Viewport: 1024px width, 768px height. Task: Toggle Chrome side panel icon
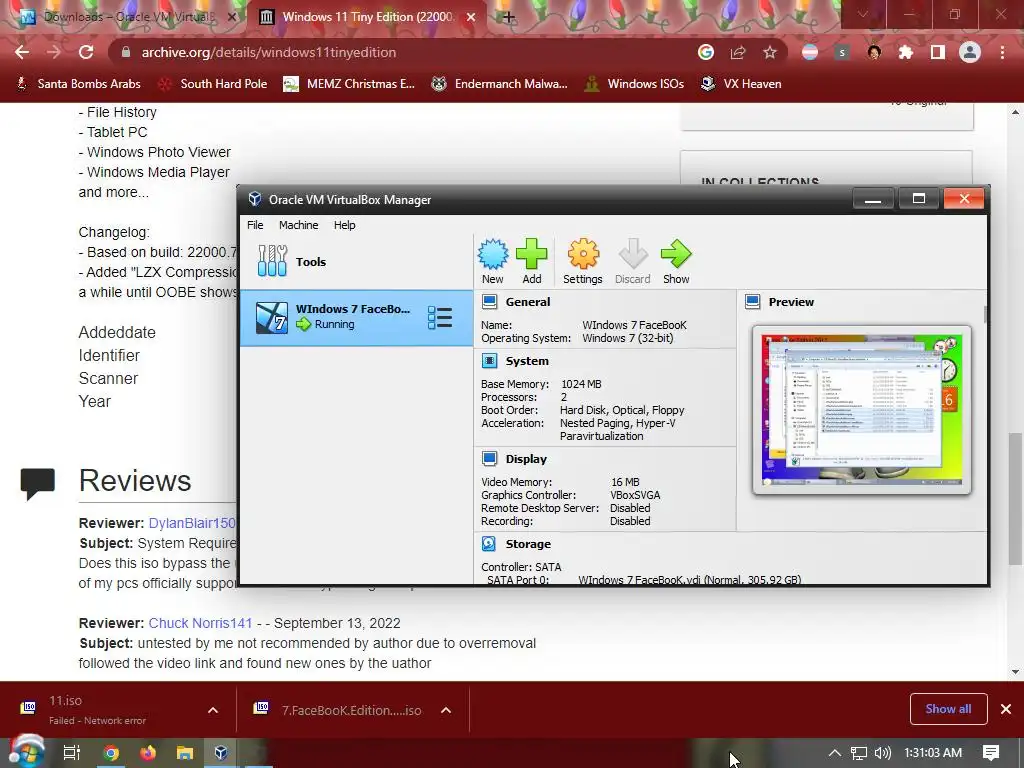[938, 52]
